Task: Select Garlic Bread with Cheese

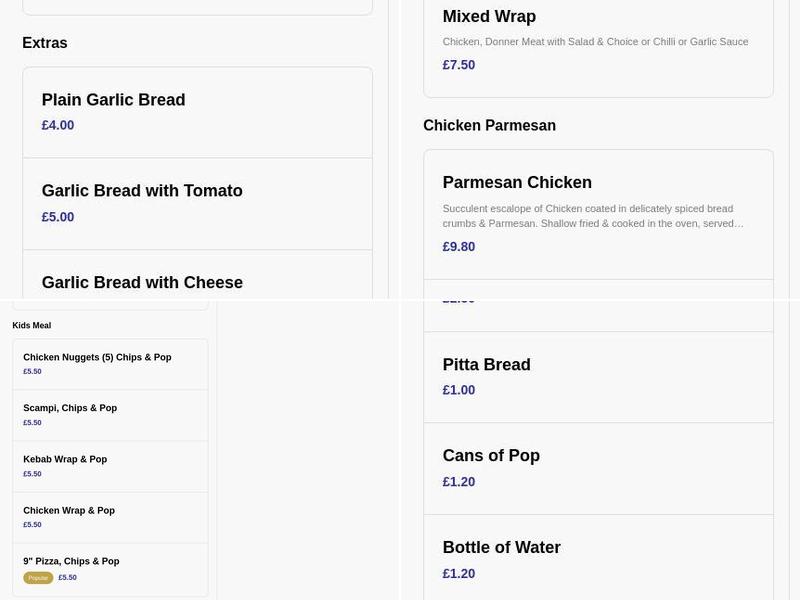Action: [141, 282]
